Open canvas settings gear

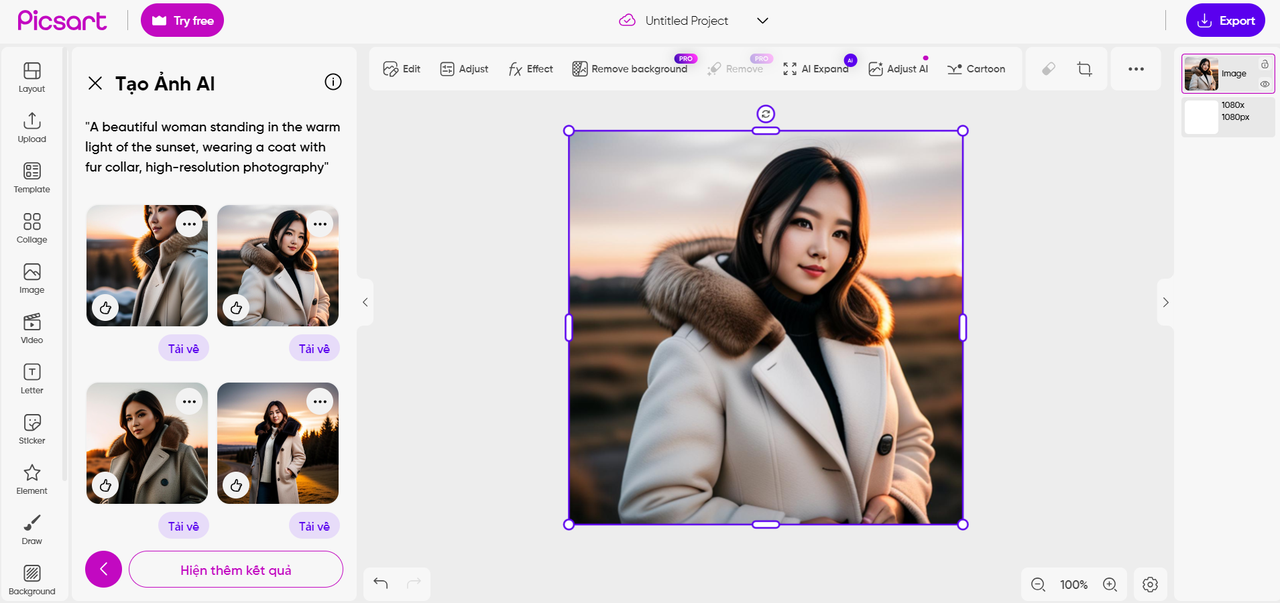[x=1150, y=584]
